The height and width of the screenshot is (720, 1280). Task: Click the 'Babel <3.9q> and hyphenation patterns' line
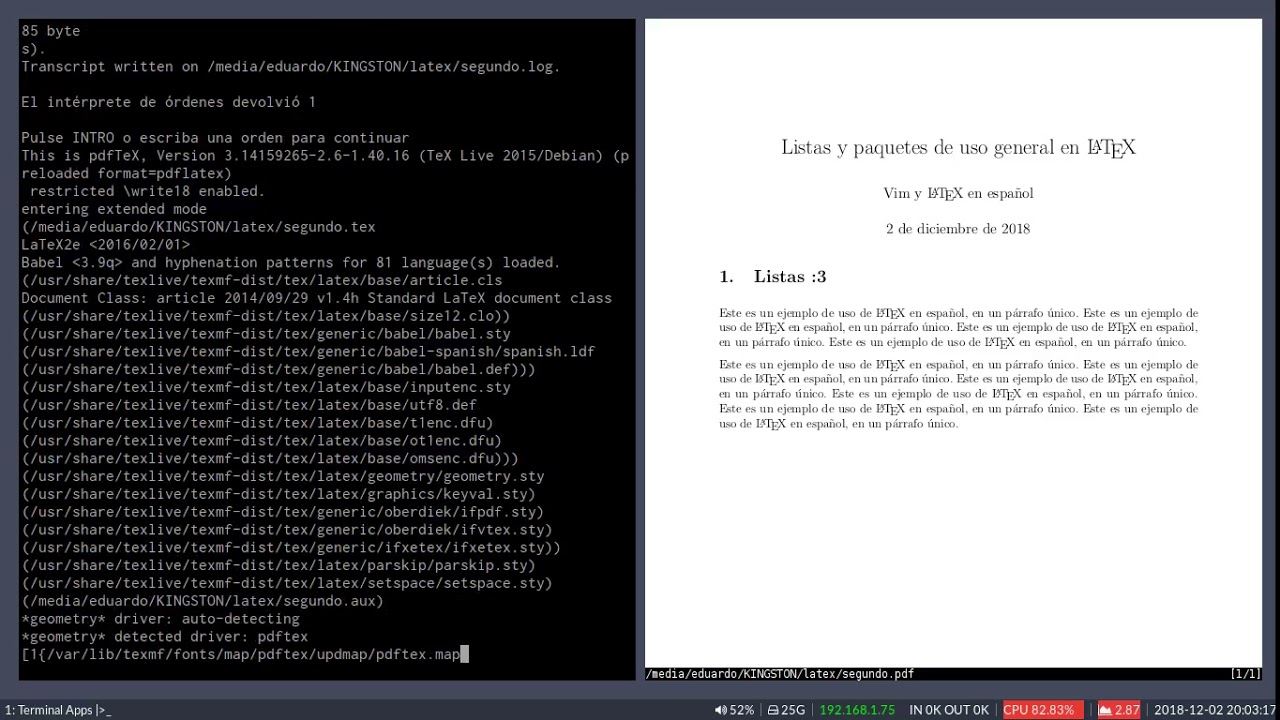coord(291,263)
